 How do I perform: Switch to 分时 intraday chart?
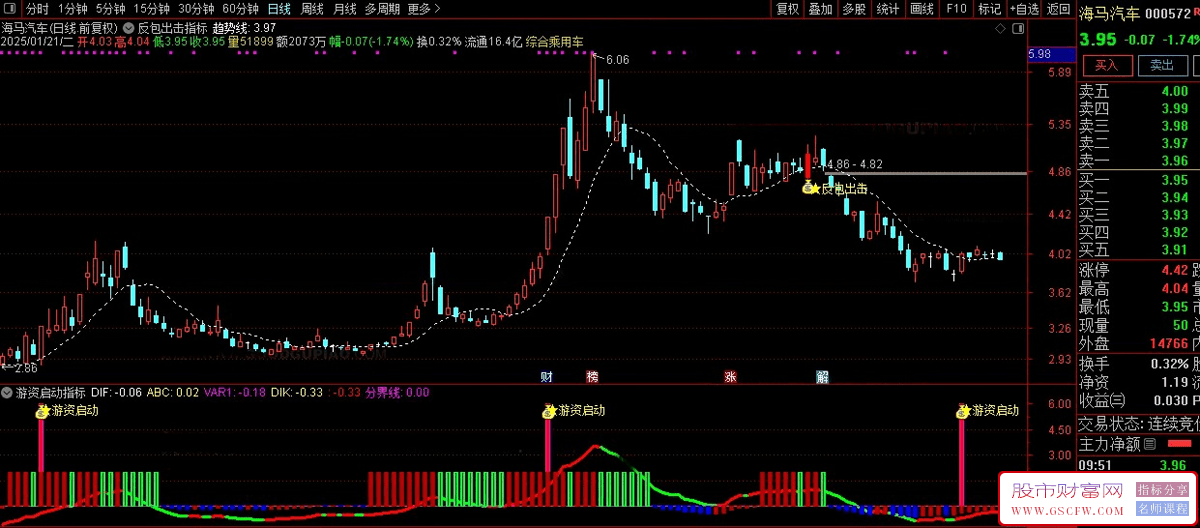(x=37, y=9)
